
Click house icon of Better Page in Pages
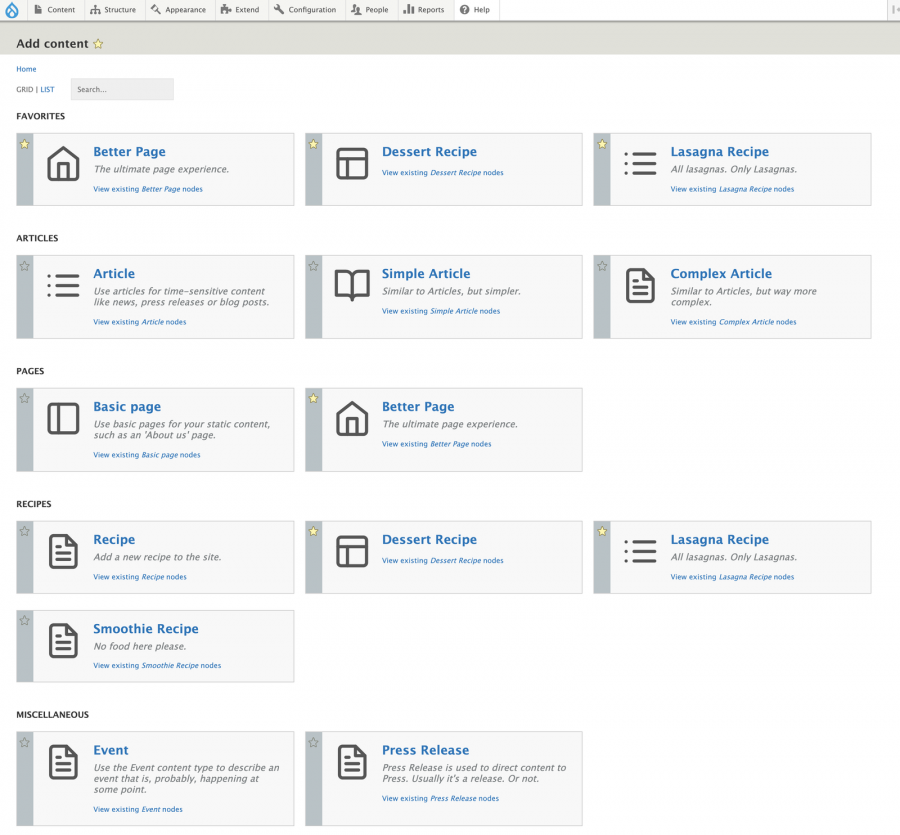(x=352, y=418)
